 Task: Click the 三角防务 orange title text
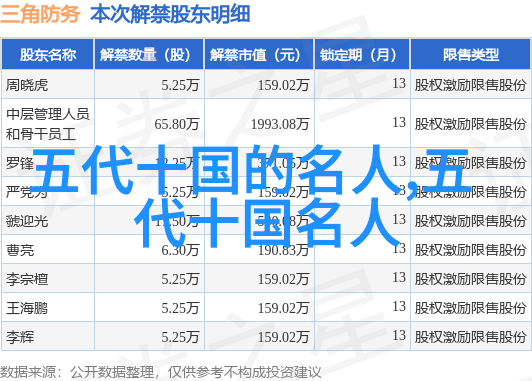click(x=40, y=14)
